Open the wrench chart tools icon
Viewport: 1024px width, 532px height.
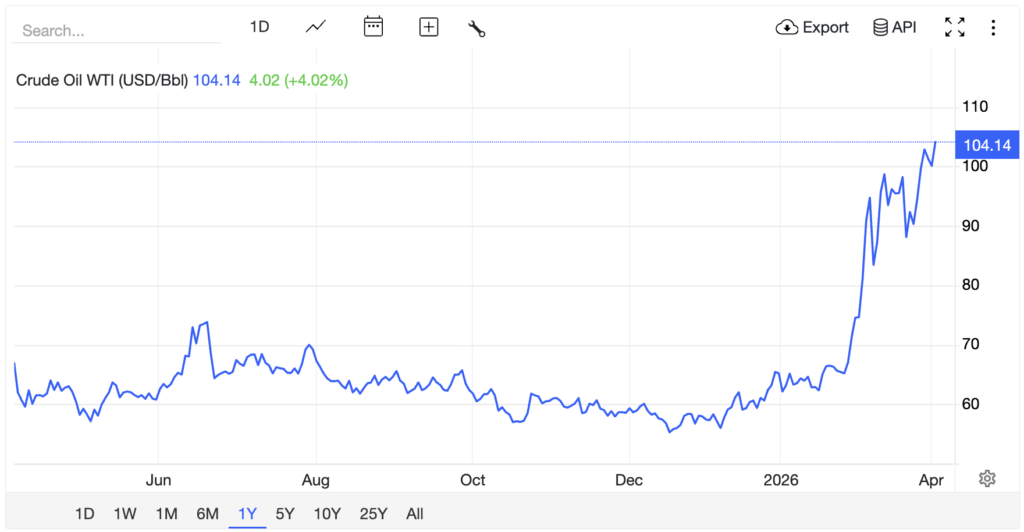coord(477,28)
